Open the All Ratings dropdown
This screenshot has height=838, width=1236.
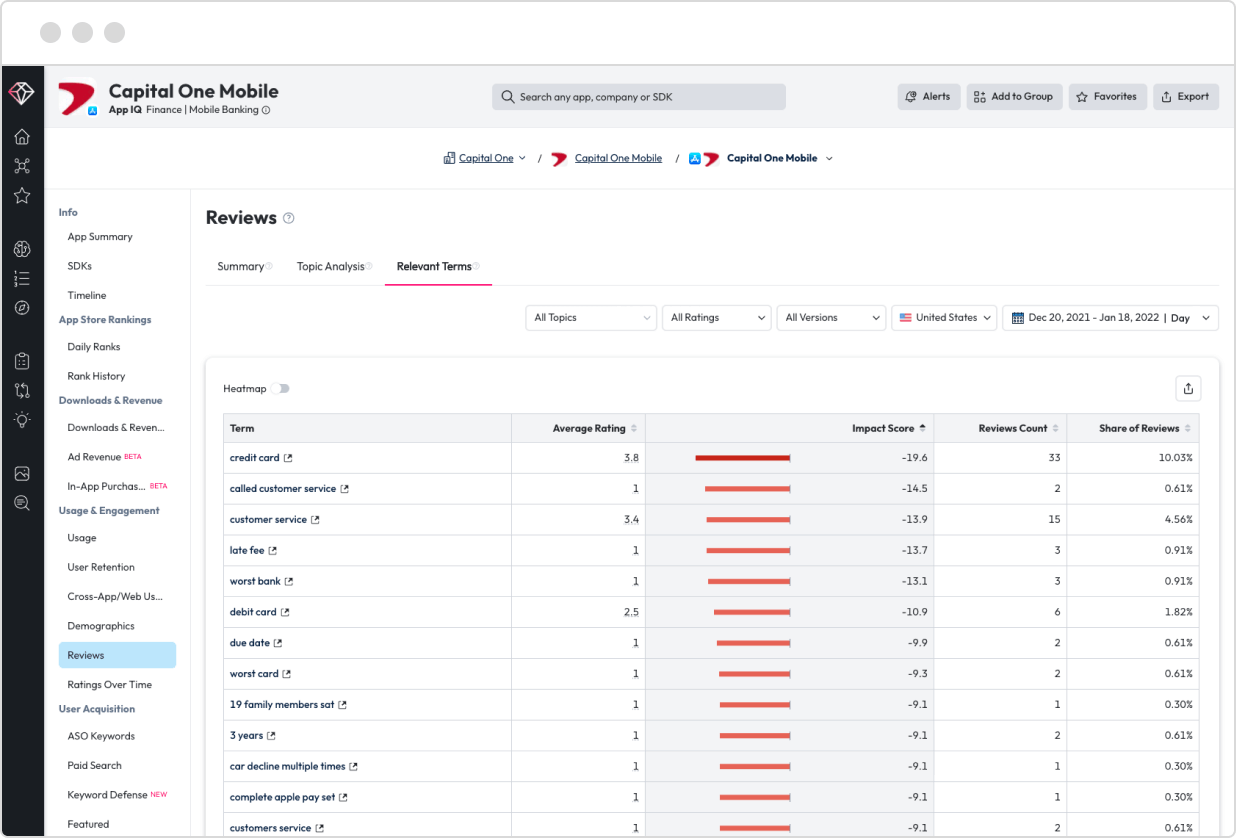717,318
